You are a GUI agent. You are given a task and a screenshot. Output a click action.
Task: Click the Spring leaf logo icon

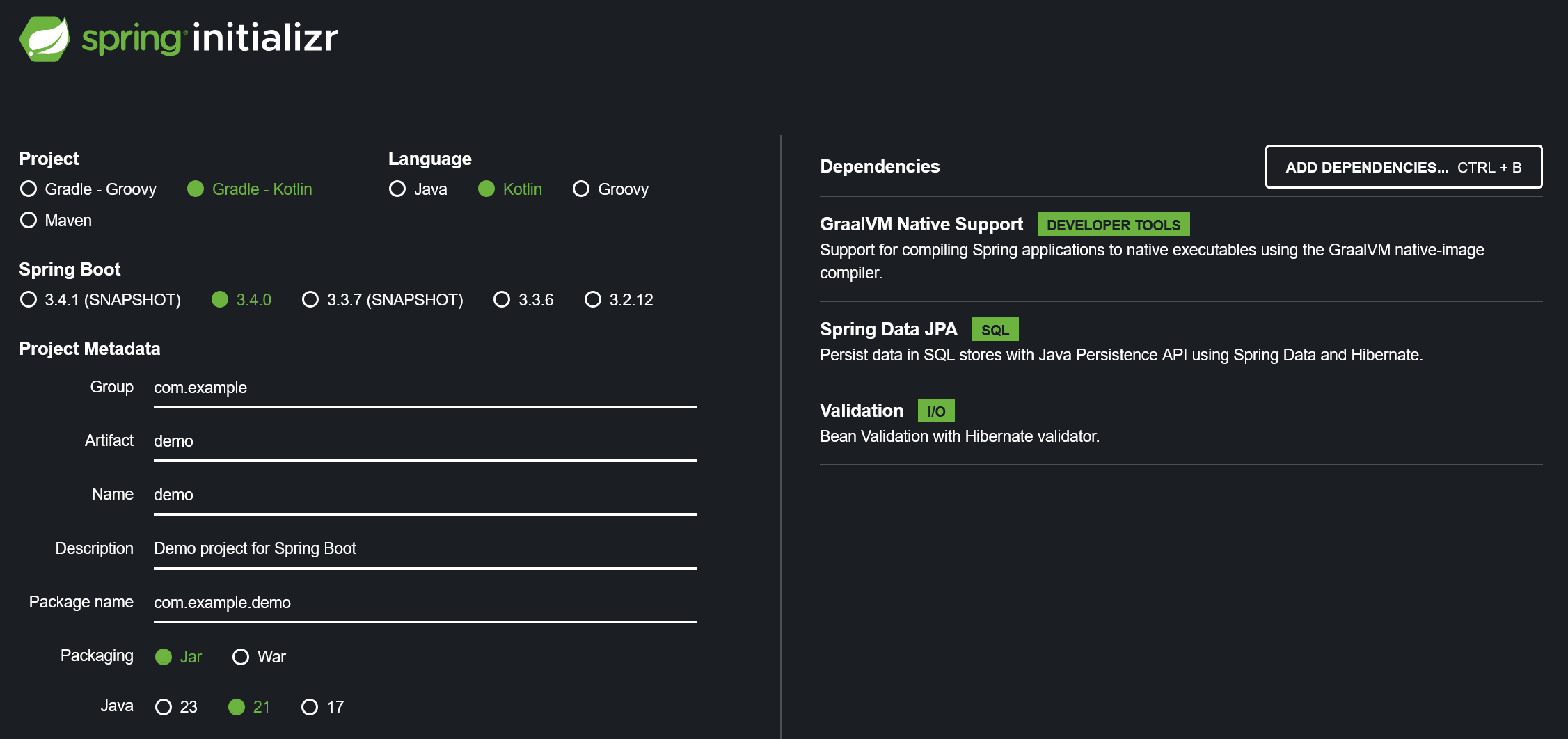coord(45,39)
